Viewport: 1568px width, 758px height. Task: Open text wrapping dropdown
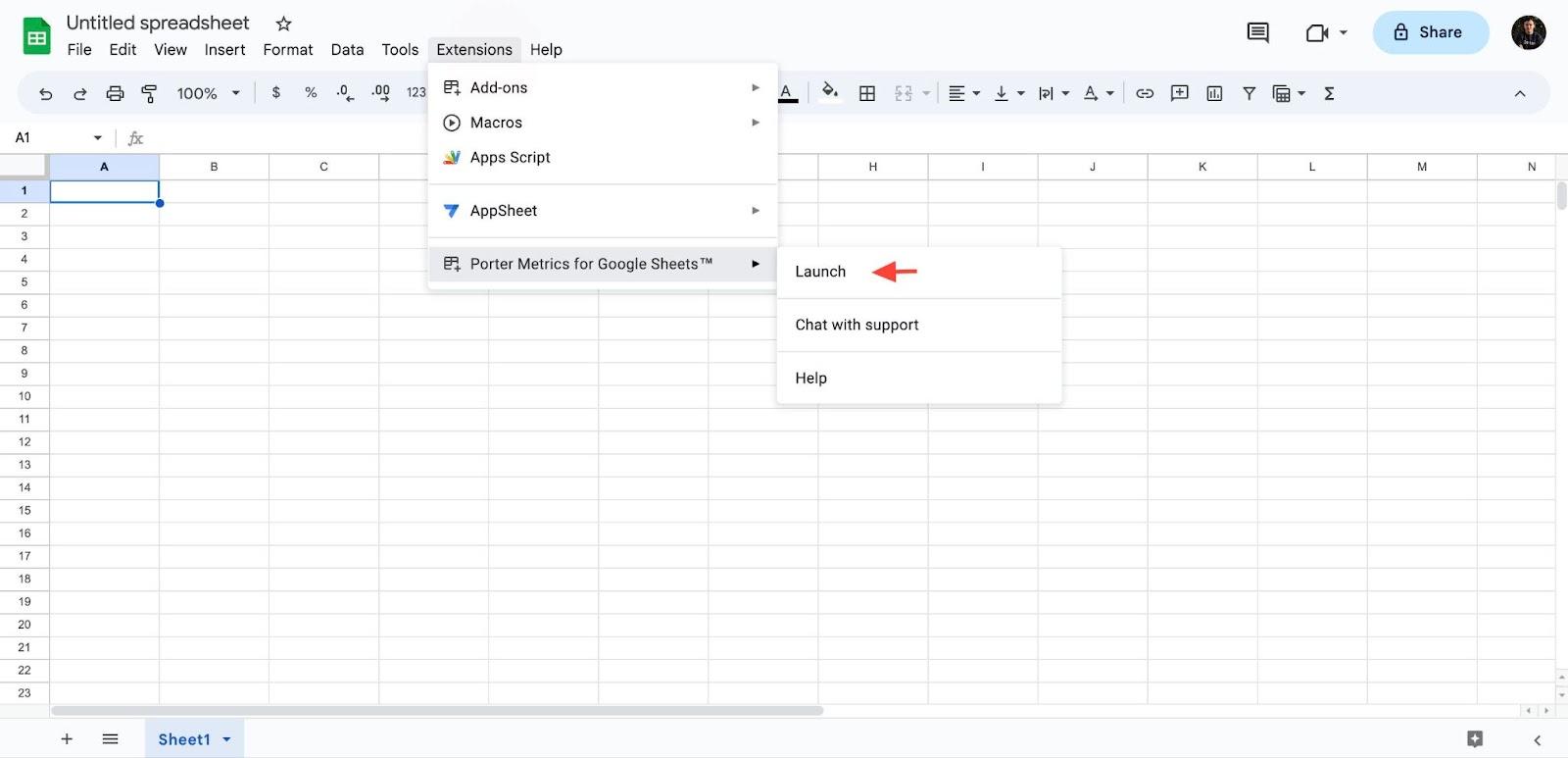pos(1053,93)
